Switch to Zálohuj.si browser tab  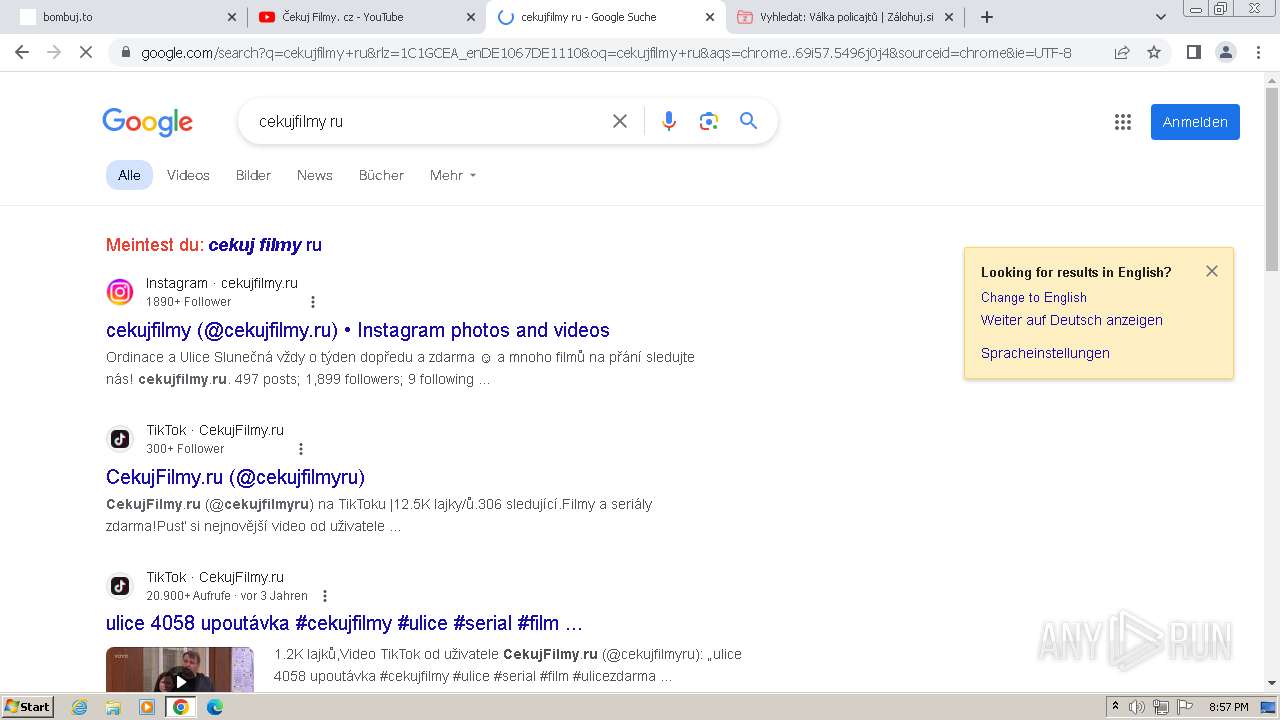point(846,17)
